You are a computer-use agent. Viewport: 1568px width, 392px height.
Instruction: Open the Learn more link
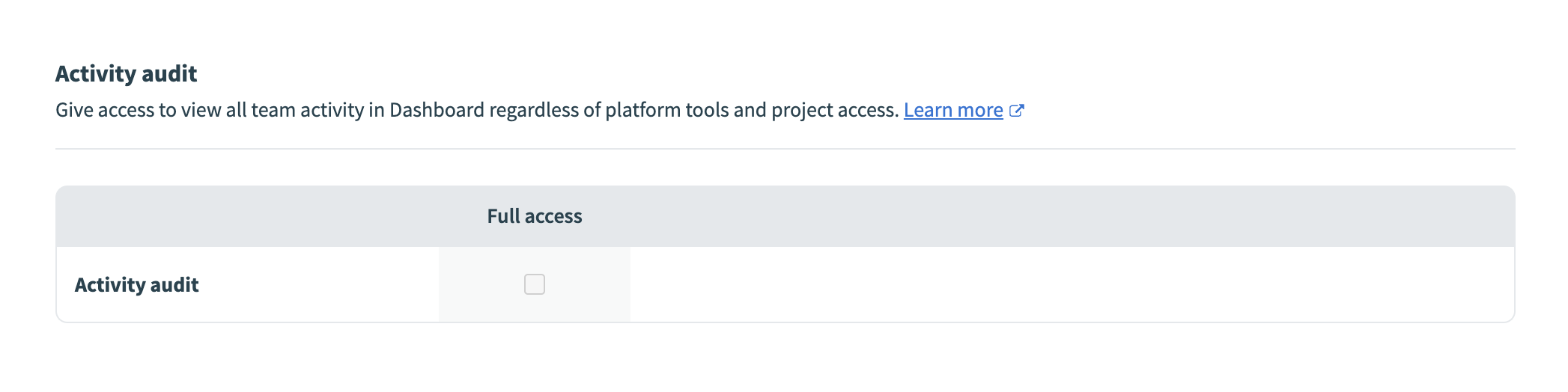coord(952,110)
